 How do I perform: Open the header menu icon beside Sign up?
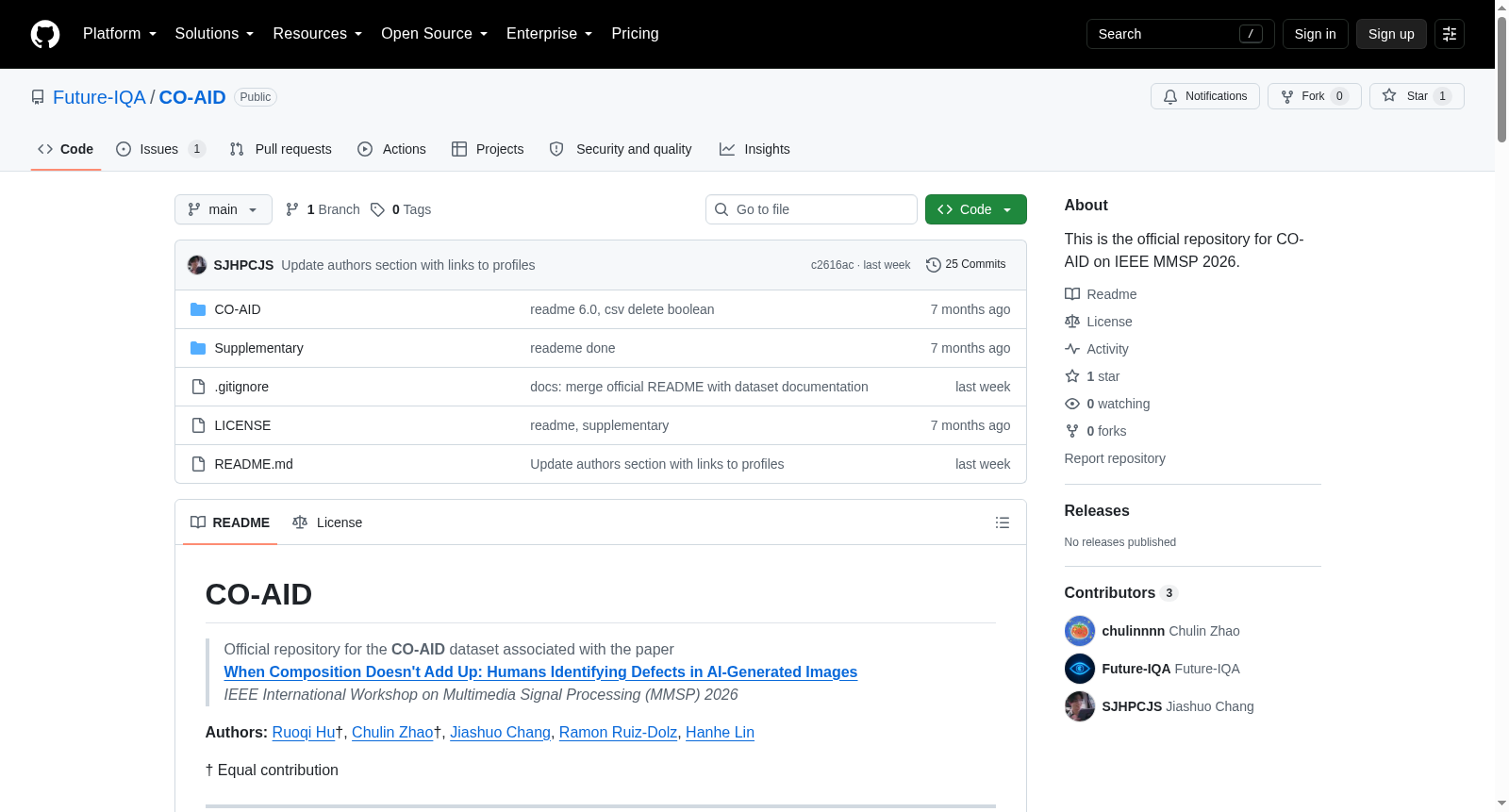pos(1450,34)
